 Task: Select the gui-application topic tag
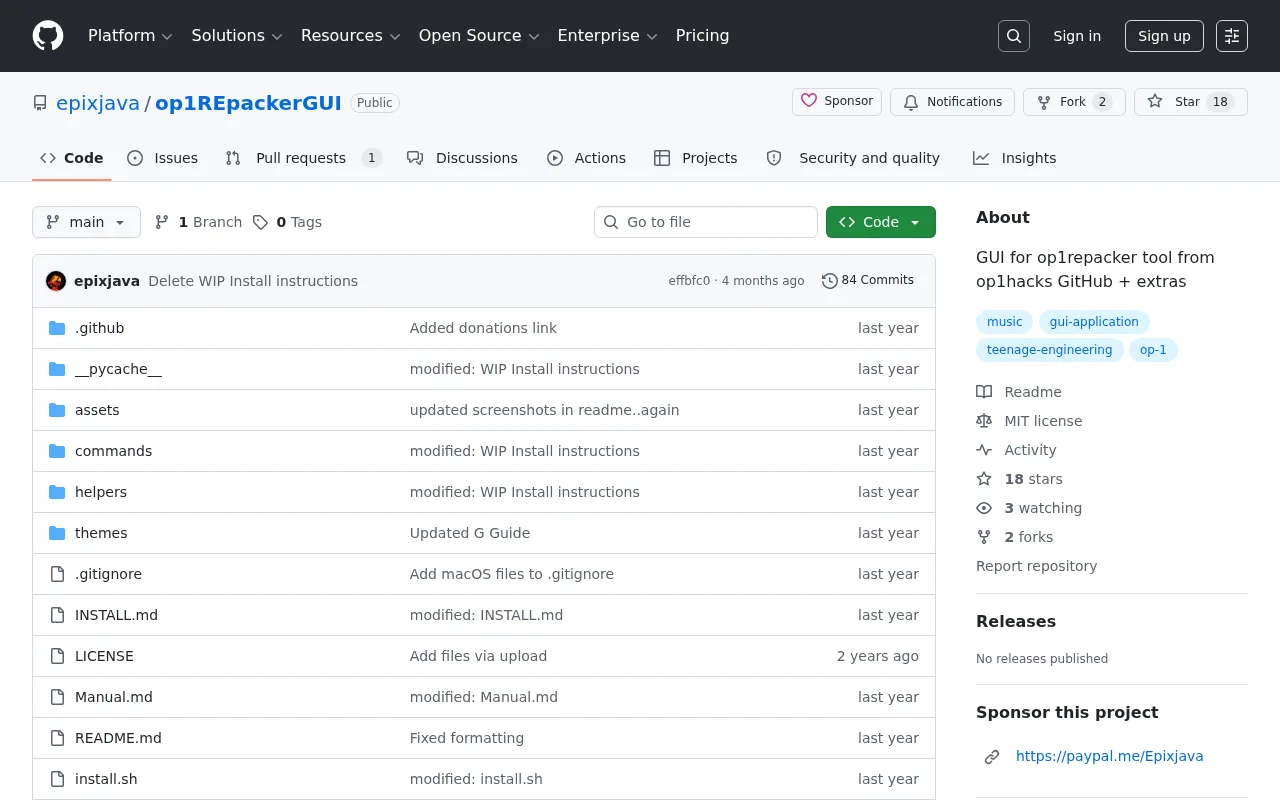[x=1094, y=322]
